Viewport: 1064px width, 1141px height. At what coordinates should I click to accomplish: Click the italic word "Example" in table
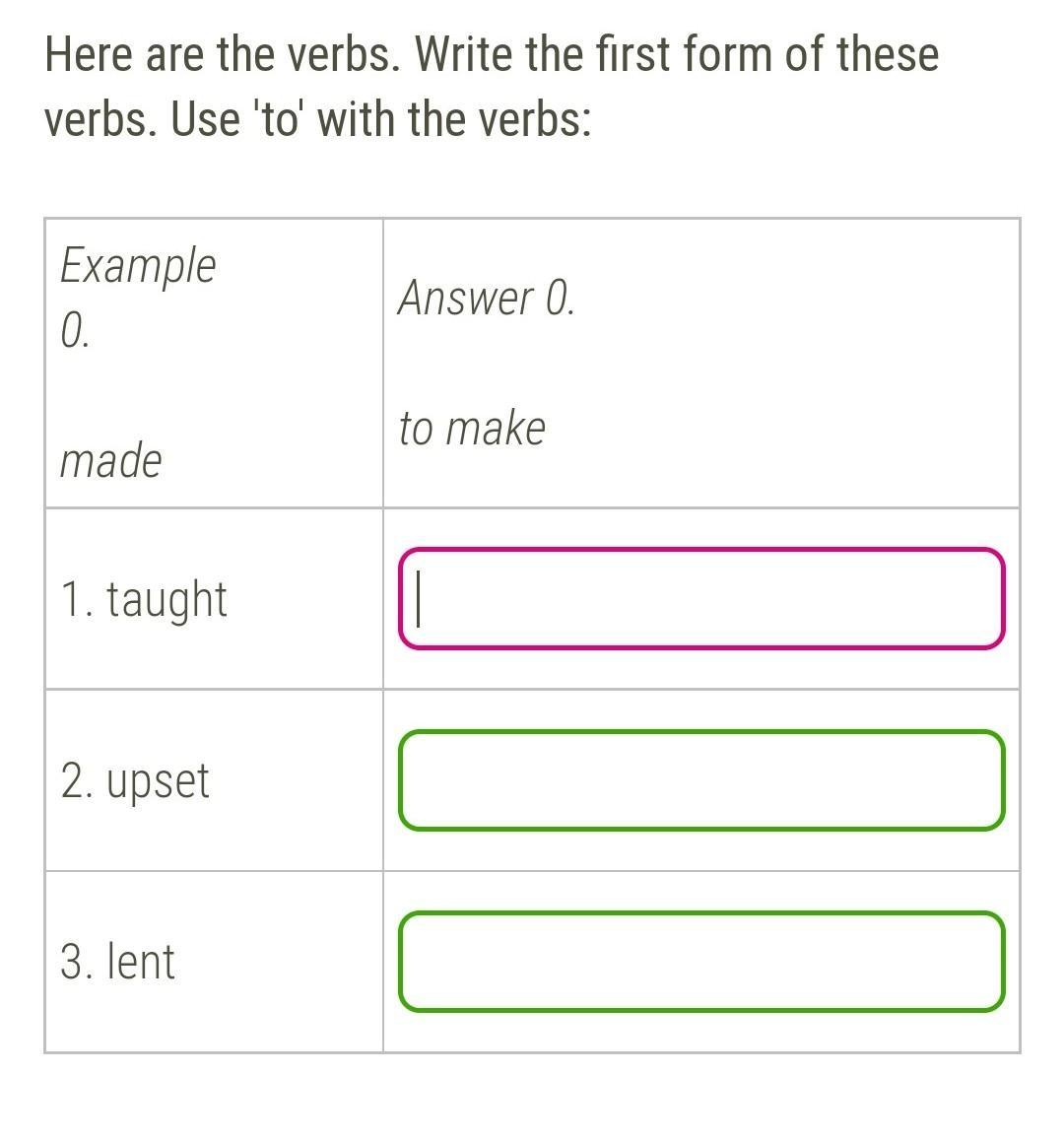[x=138, y=266]
